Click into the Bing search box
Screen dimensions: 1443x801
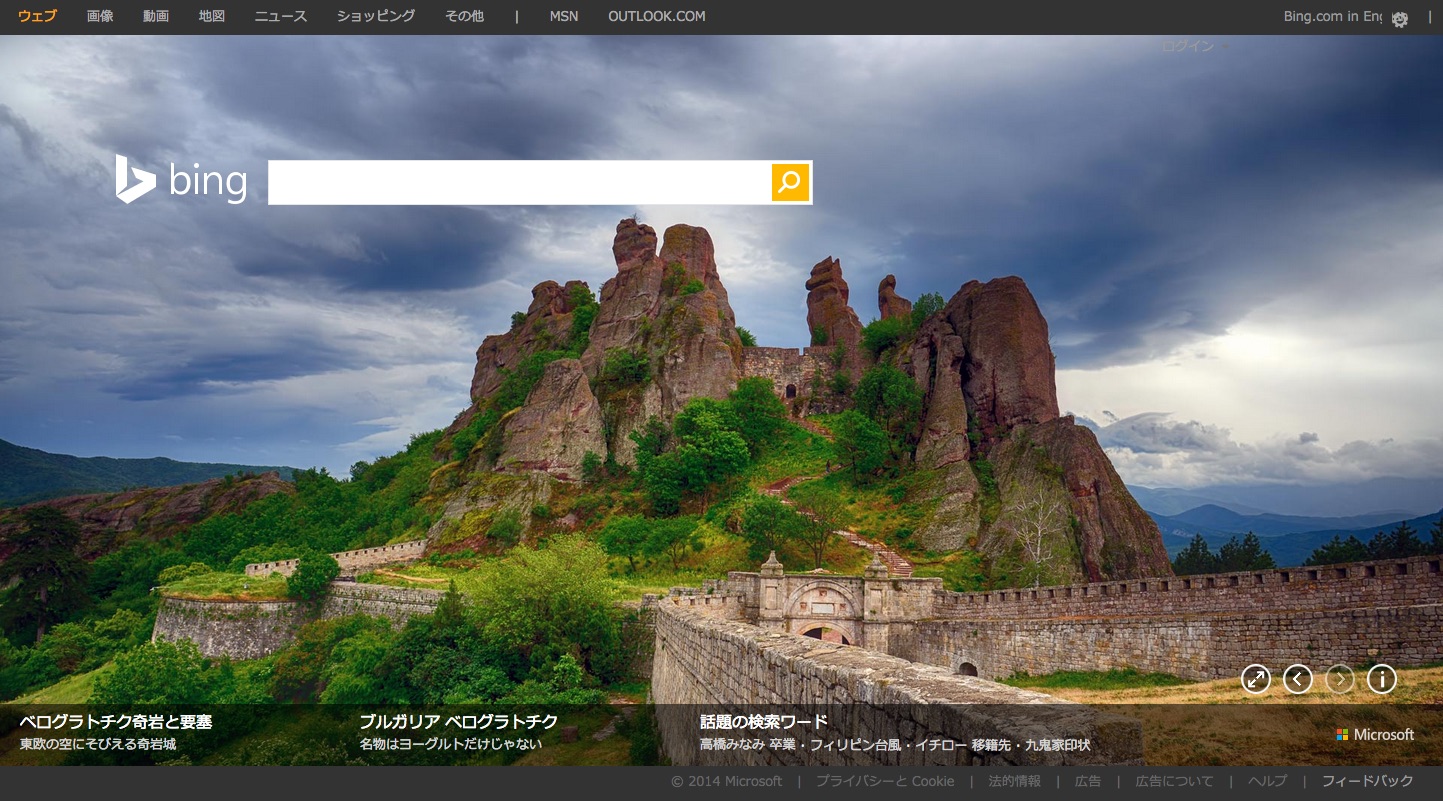(x=519, y=182)
